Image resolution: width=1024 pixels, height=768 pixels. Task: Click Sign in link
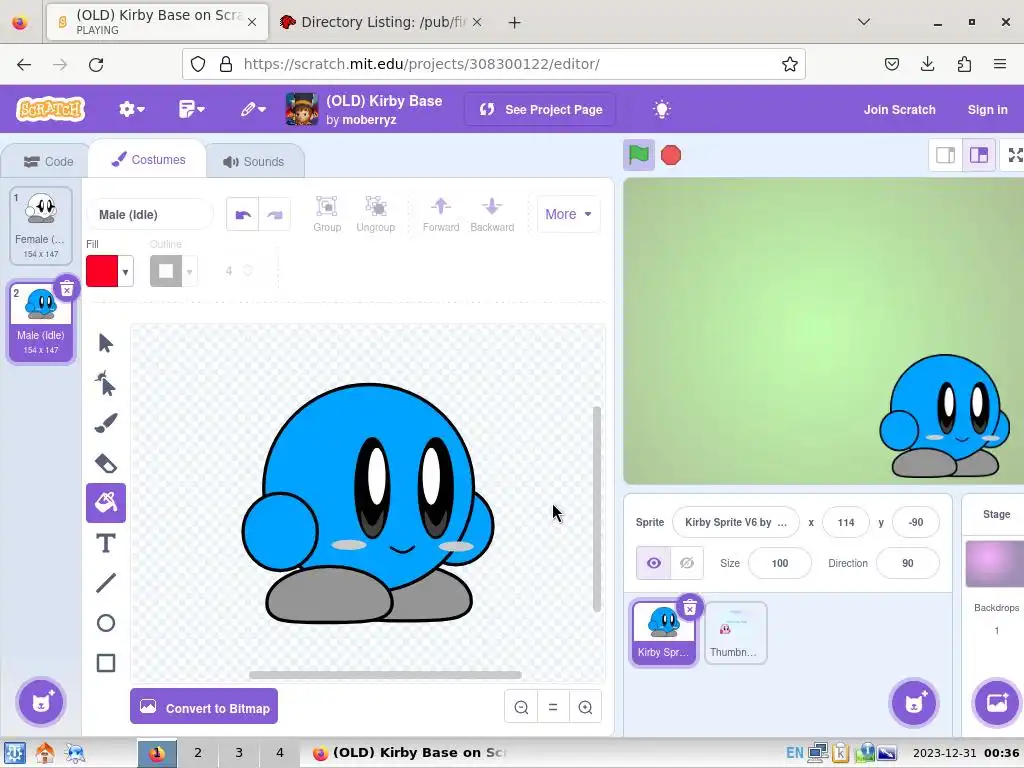pyautogui.click(x=987, y=110)
